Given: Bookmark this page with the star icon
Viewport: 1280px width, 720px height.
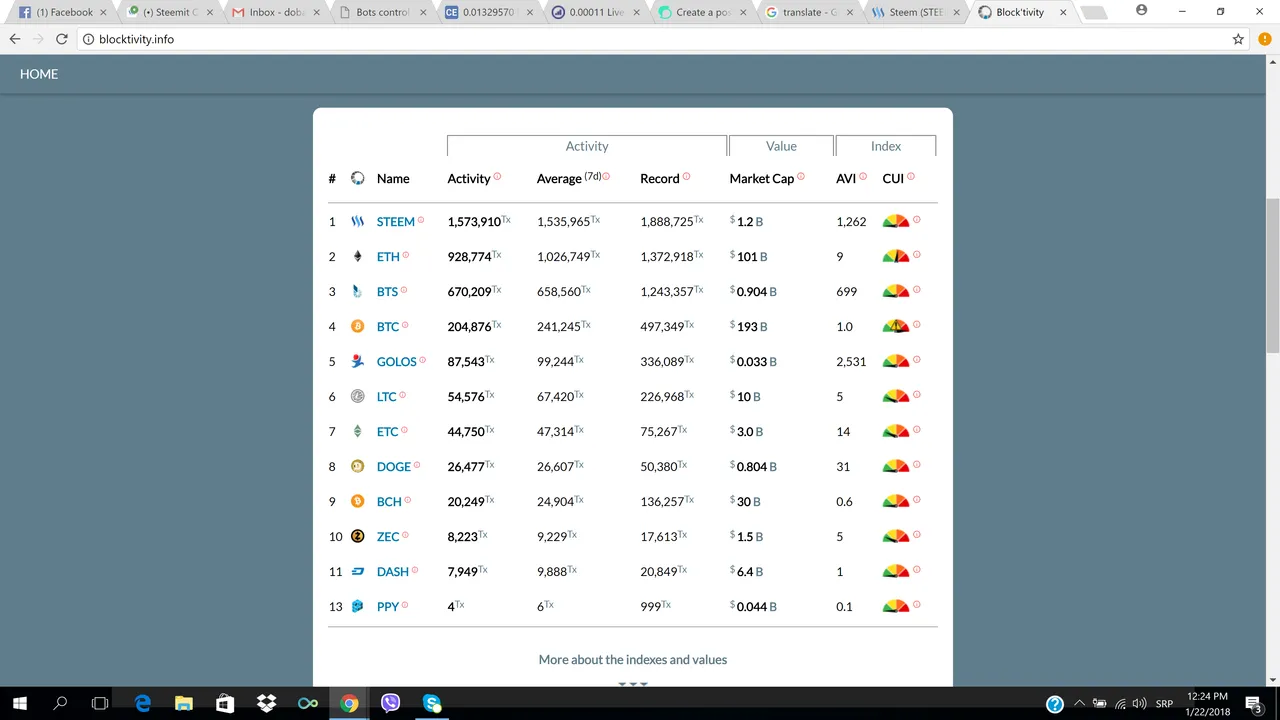Looking at the screenshot, I should click(1238, 39).
